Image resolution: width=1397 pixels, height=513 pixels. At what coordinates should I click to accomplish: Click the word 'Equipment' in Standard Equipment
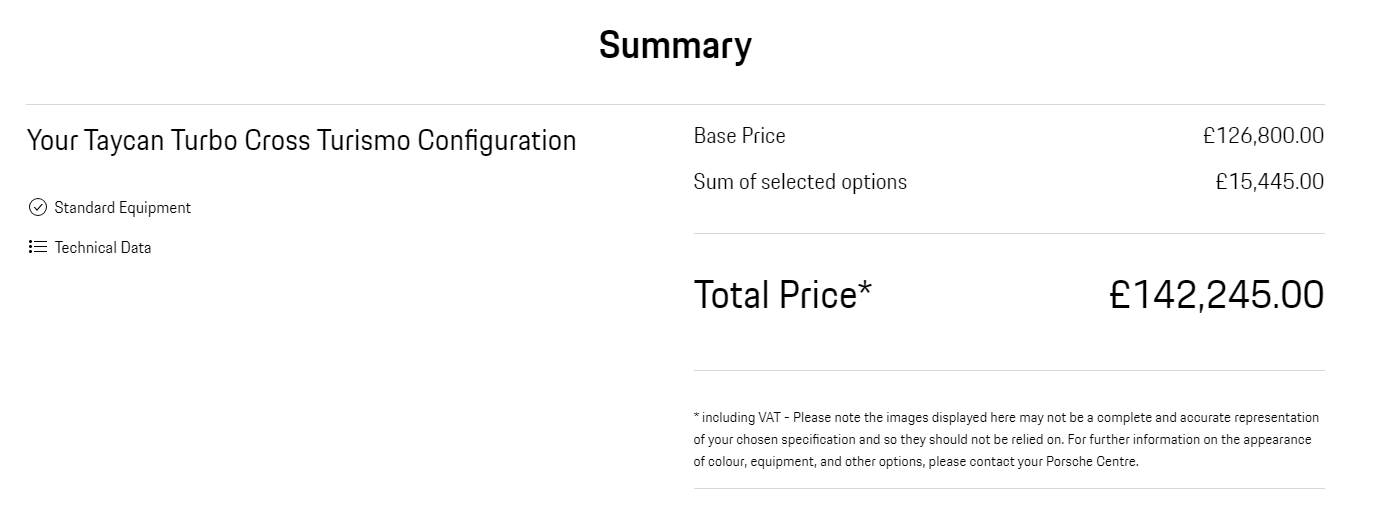tap(155, 208)
